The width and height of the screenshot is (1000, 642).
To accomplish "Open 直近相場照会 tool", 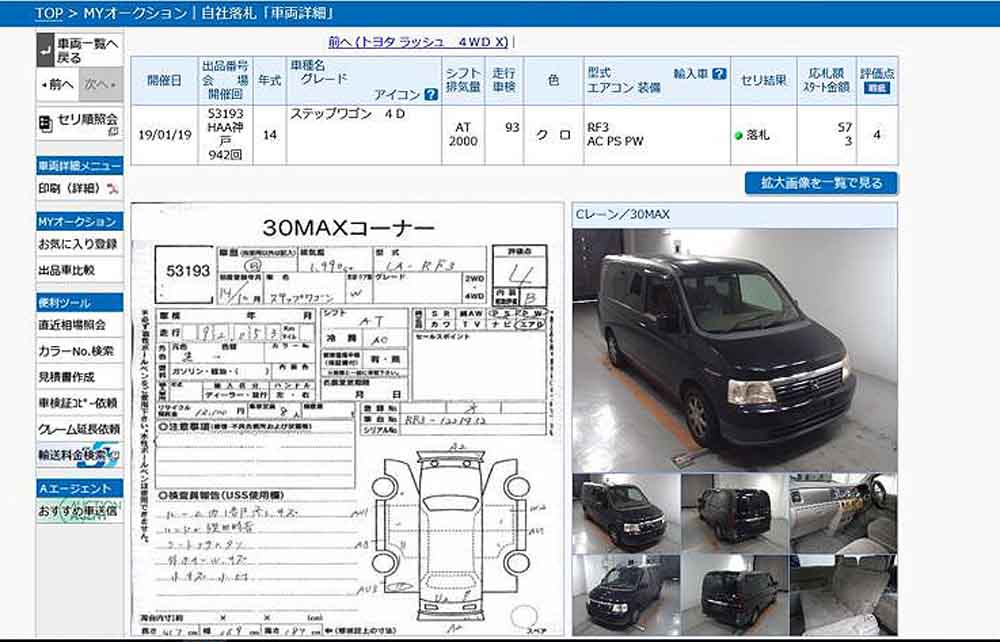I will 80,325.
